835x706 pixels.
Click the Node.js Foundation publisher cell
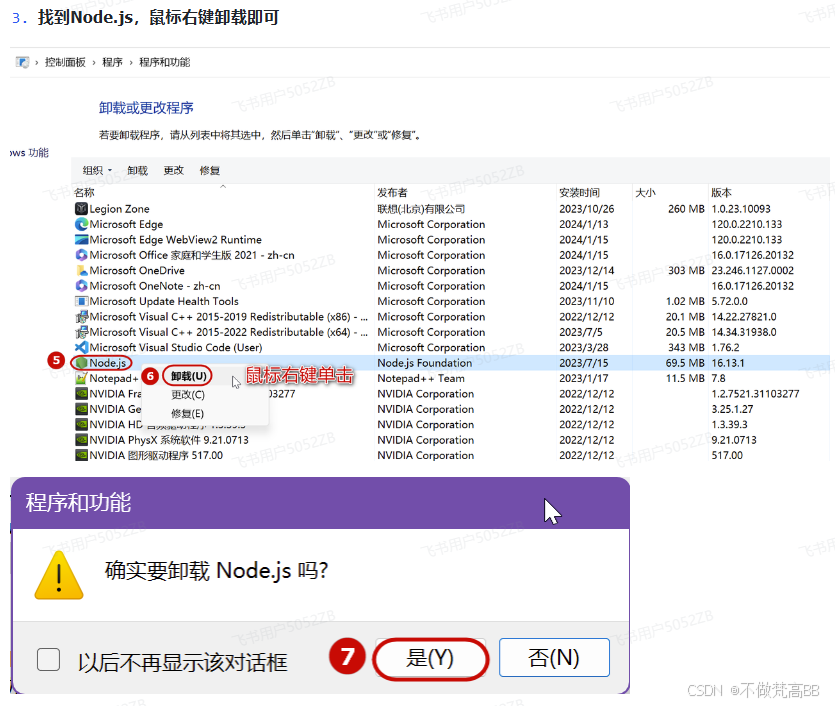click(x=424, y=363)
